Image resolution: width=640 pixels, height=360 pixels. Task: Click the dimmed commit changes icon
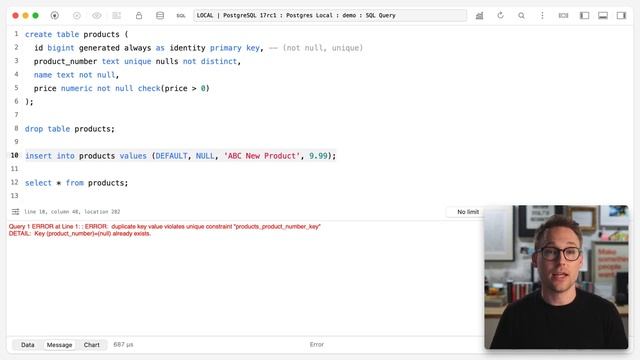point(77,16)
